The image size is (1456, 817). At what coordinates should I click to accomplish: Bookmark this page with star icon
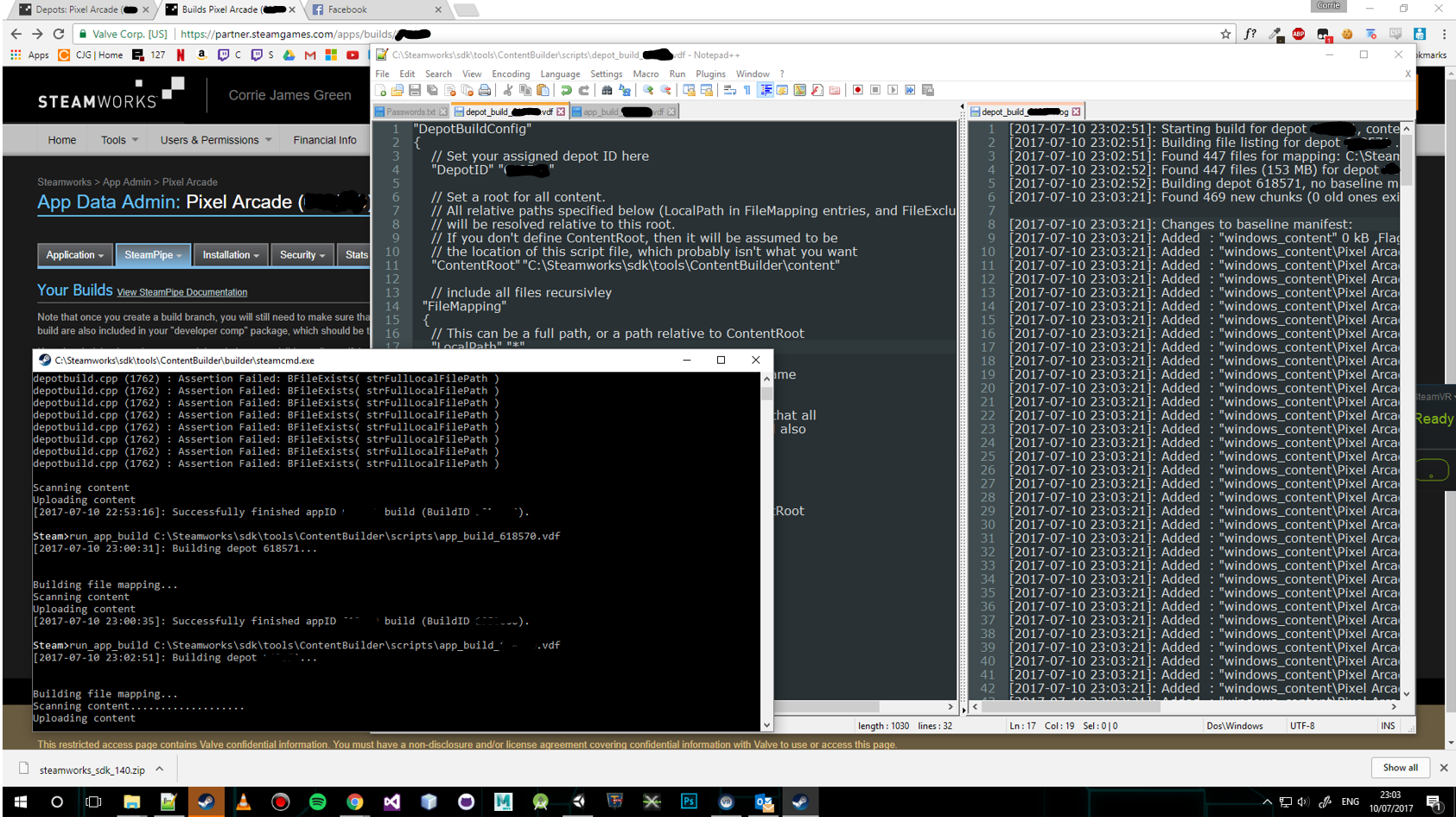(1225, 34)
